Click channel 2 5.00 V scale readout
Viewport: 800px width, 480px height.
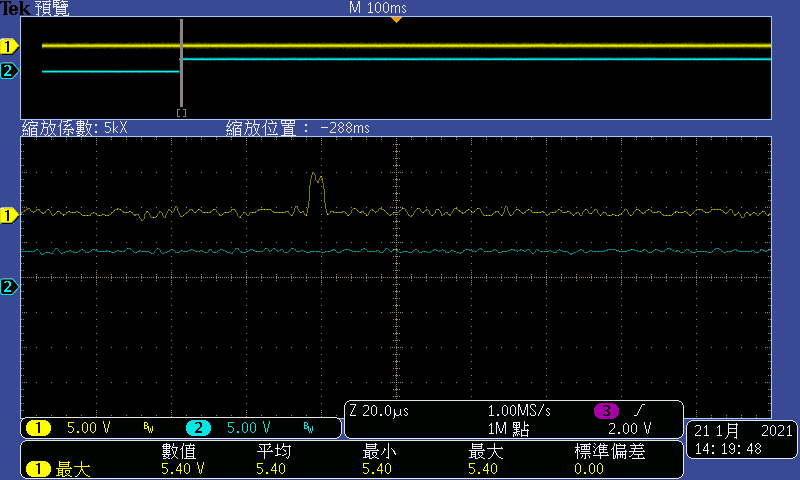pyautogui.click(x=248, y=427)
